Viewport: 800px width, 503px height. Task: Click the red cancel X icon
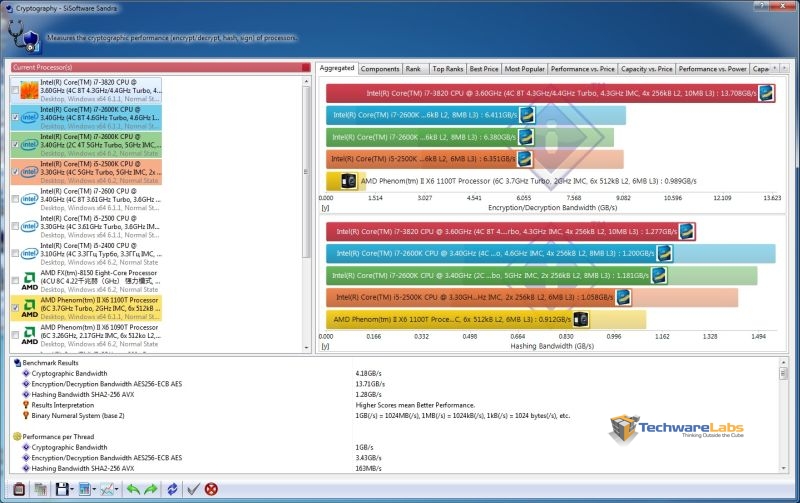pyautogui.click(x=211, y=489)
